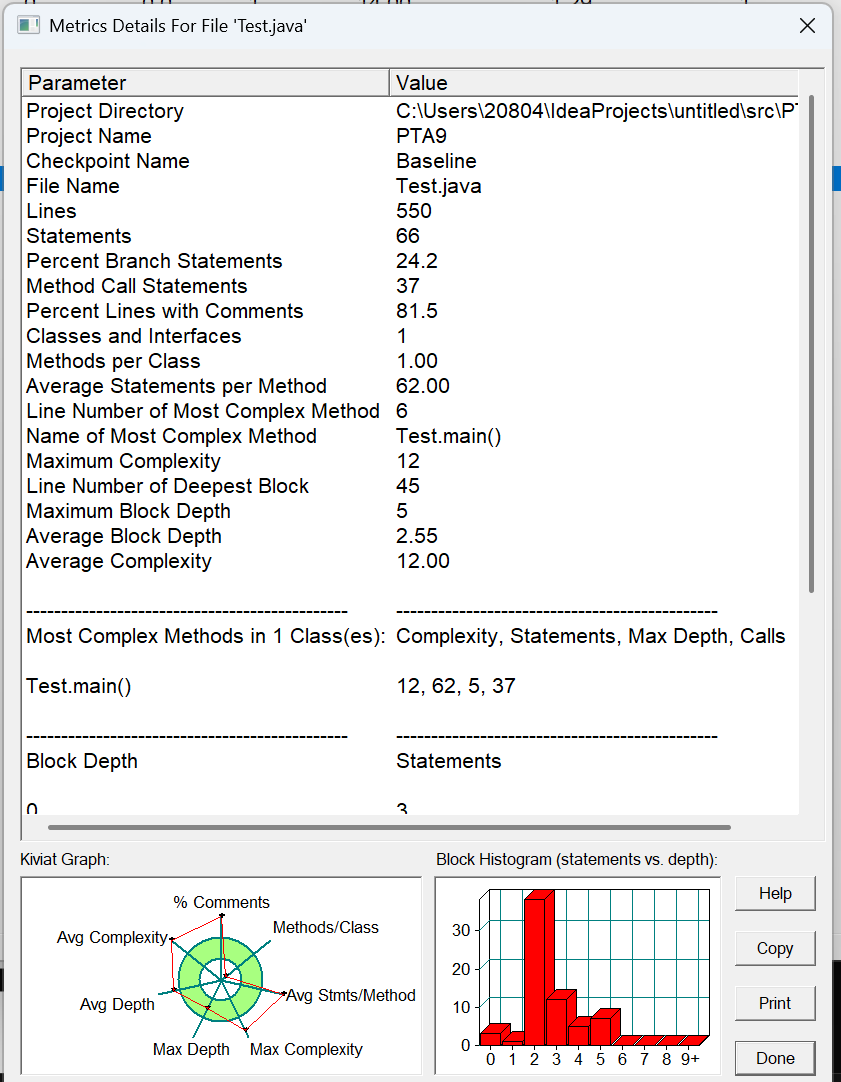
Task: Click the 'Avg Stmts/Method' label in Kiviat graph
Action: coord(351,996)
